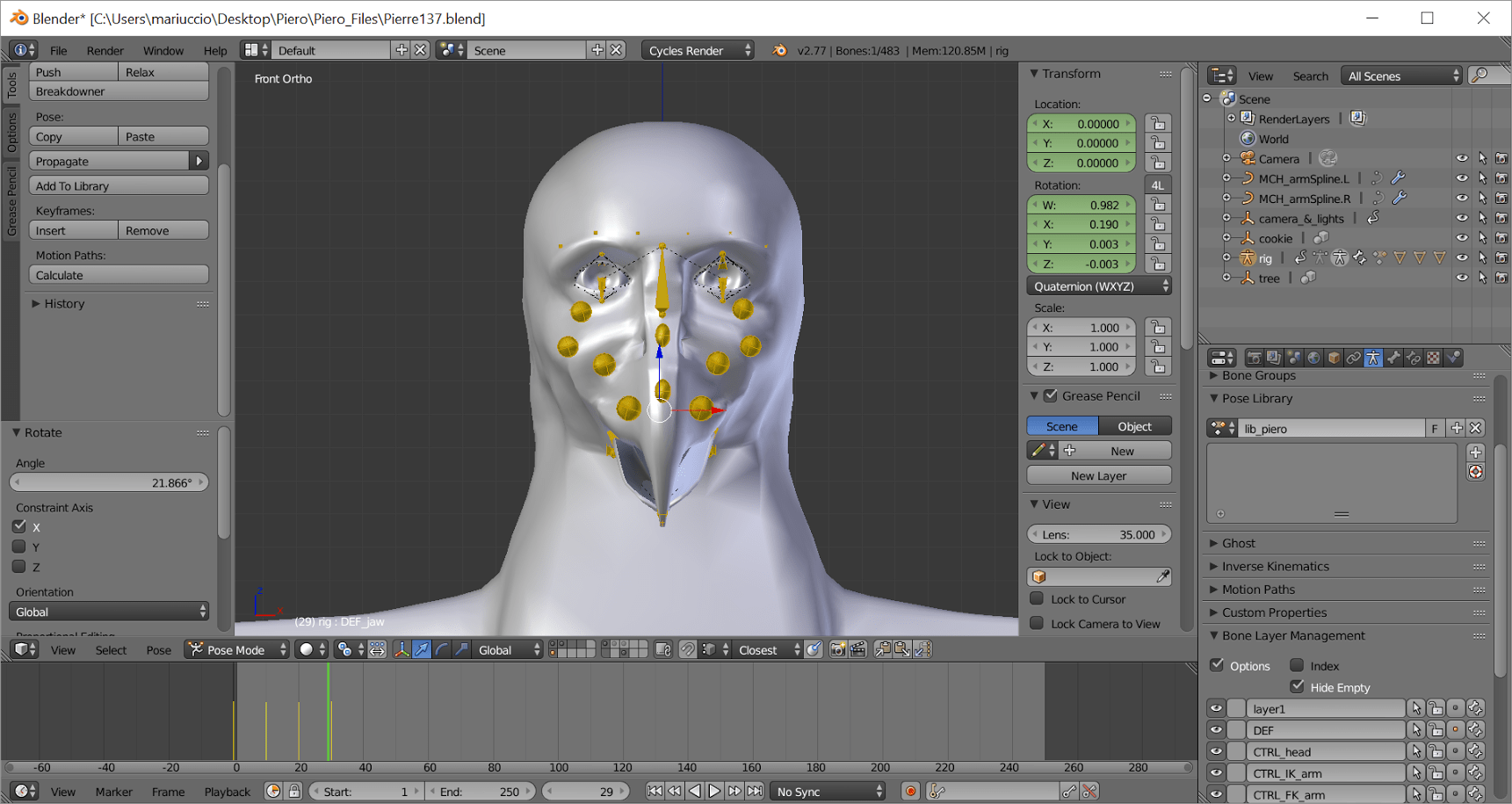Image resolution: width=1512 pixels, height=804 pixels.
Task: Enable Lock to Cursor in View panel
Action: pyautogui.click(x=1038, y=599)
